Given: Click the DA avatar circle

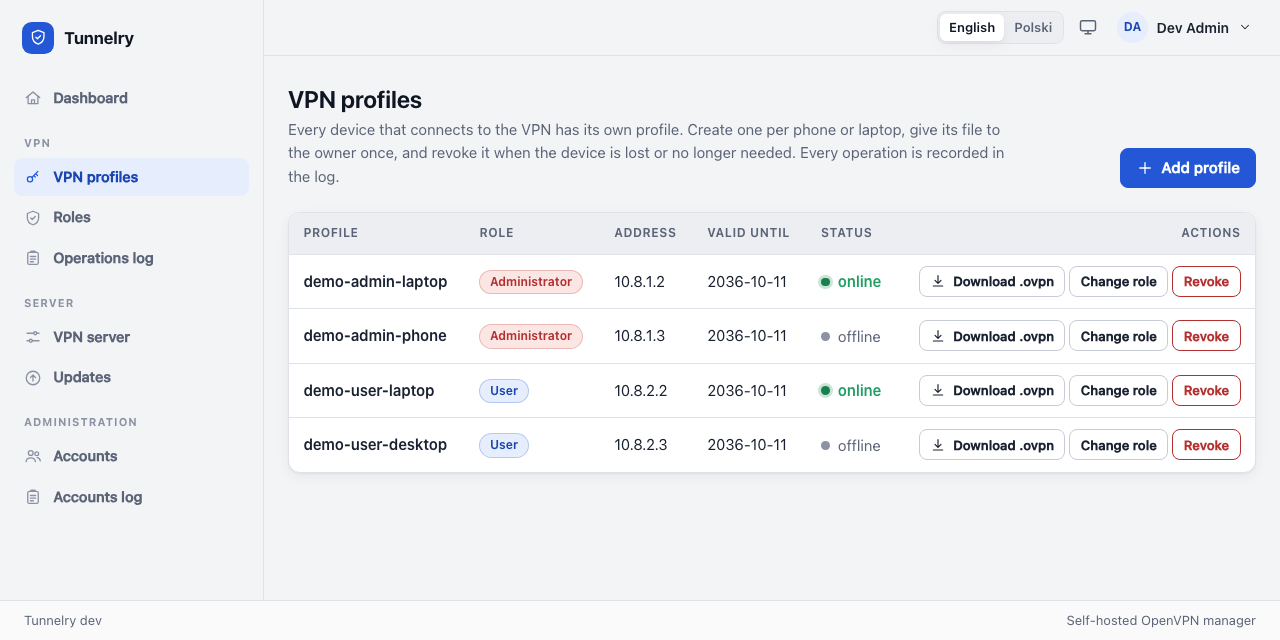Looking at the screenshot, I should (1132, 27).
